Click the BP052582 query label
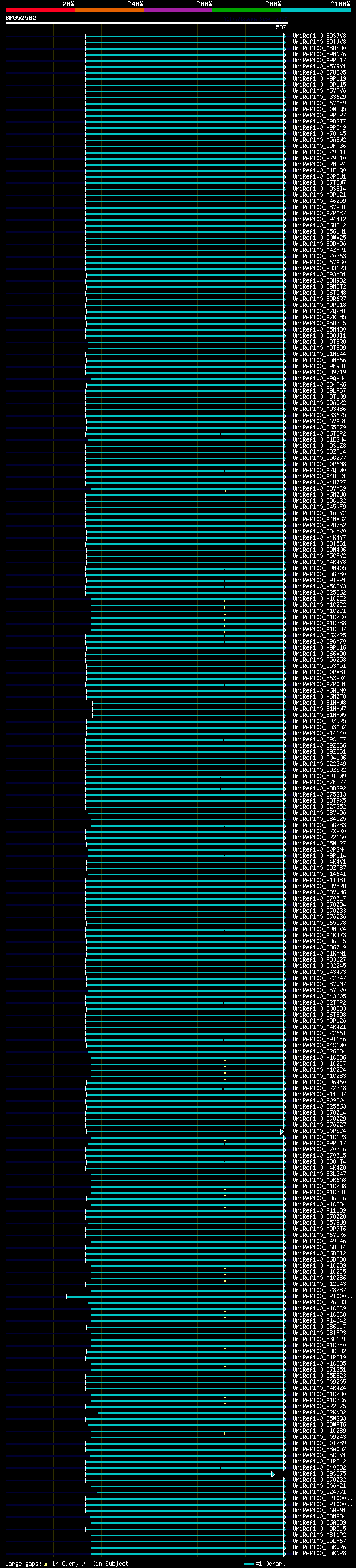The width and height of the screenshot is (356, 1568). pyautogui.click(x=21, y=18)
